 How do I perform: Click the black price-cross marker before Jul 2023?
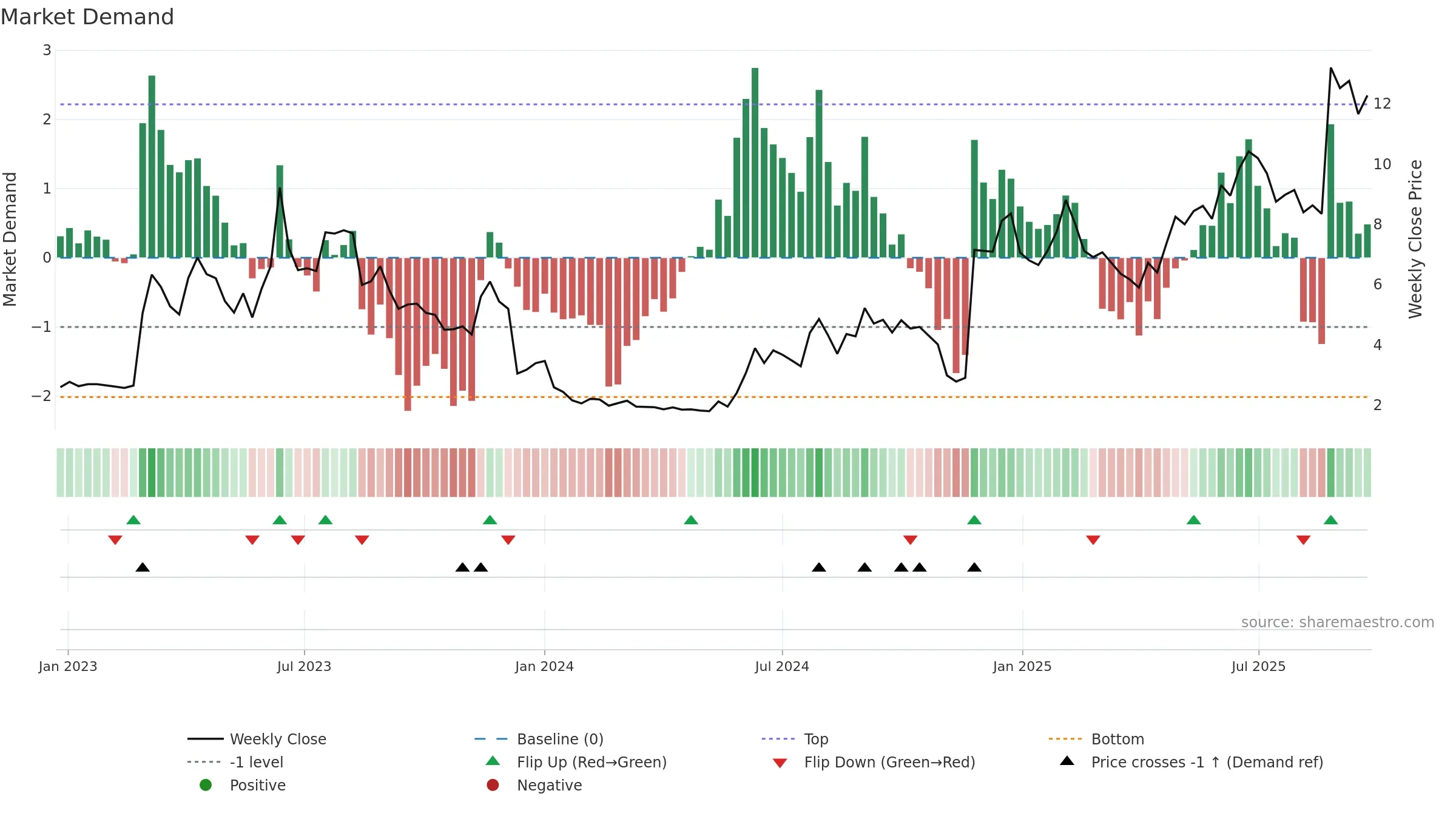143,567
